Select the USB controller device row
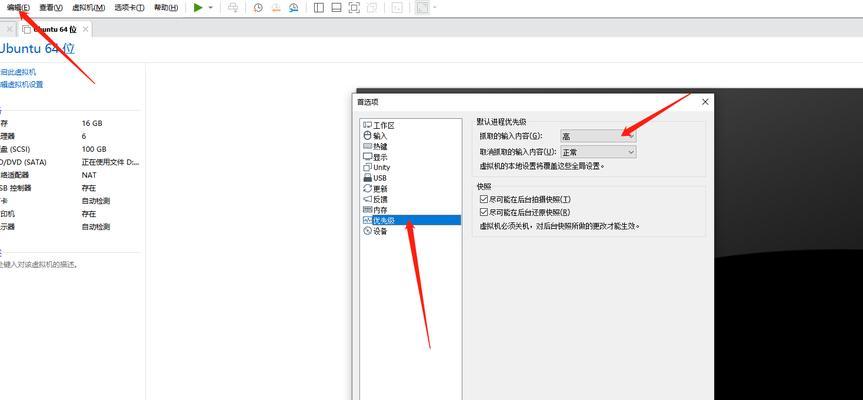863x400 pixels. 70,188
